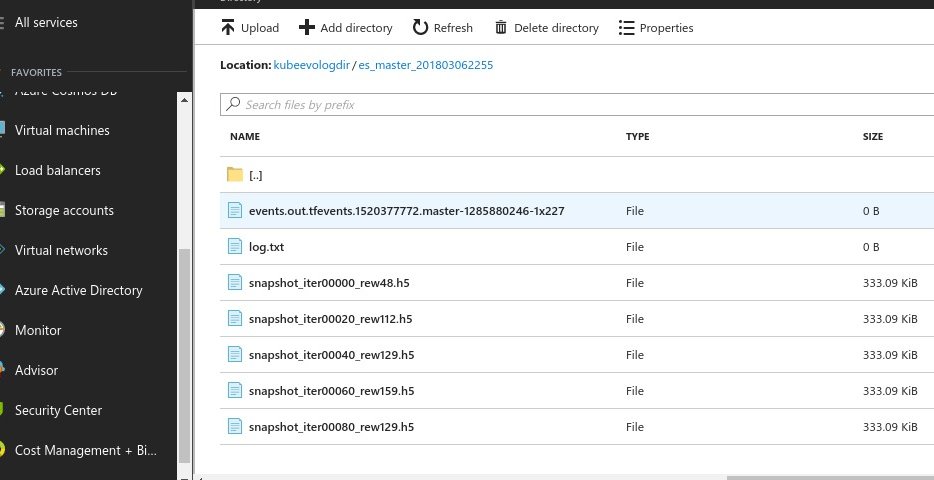934x480 pixels.
Task: Click file icon beside log.txt
Action: tap(235, 247)
